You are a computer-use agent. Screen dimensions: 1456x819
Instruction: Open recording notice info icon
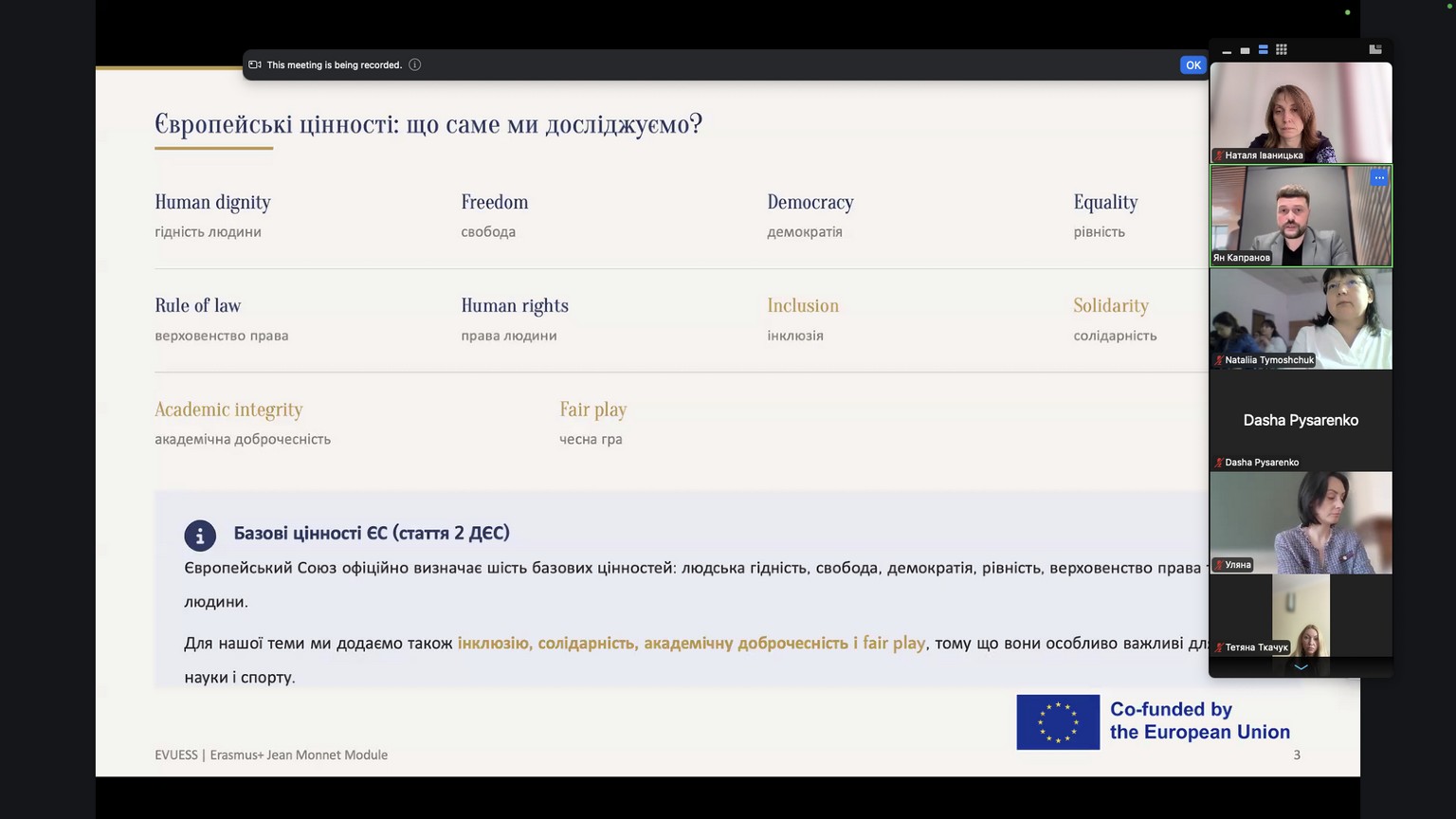pos(415,65)
